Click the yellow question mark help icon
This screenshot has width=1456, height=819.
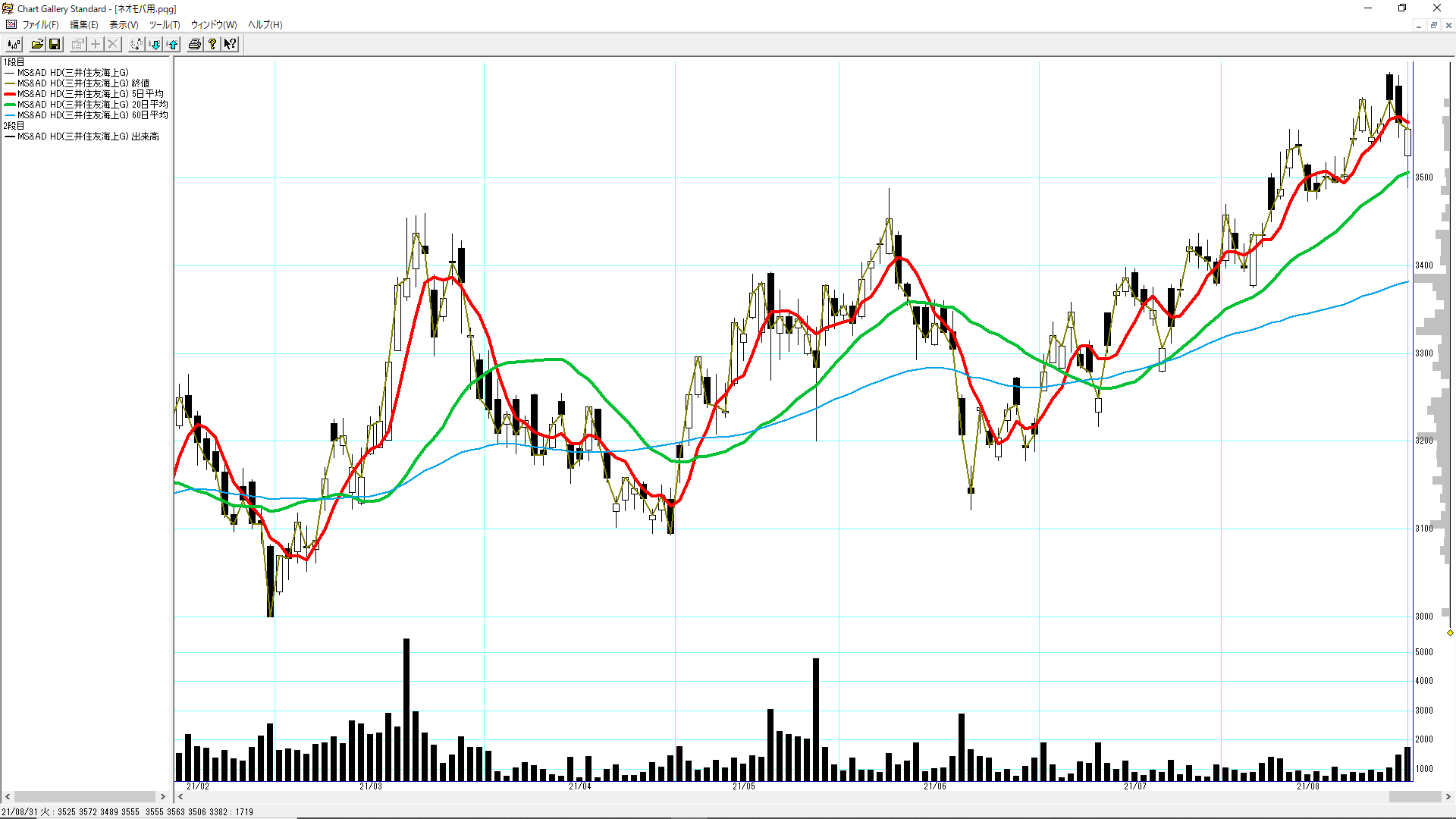212,44
